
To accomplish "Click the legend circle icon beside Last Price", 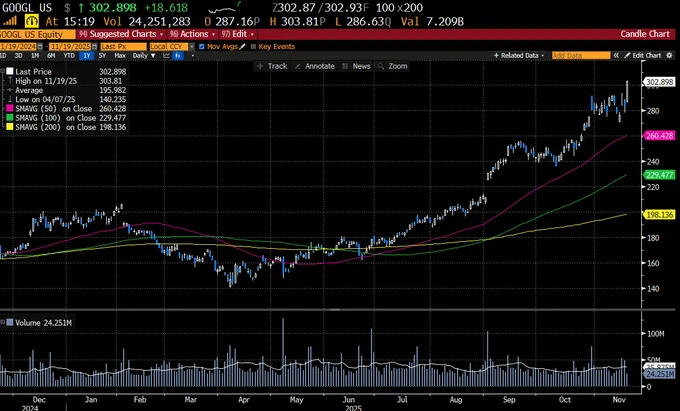I will pyautogui.click(x=3, y=72).
